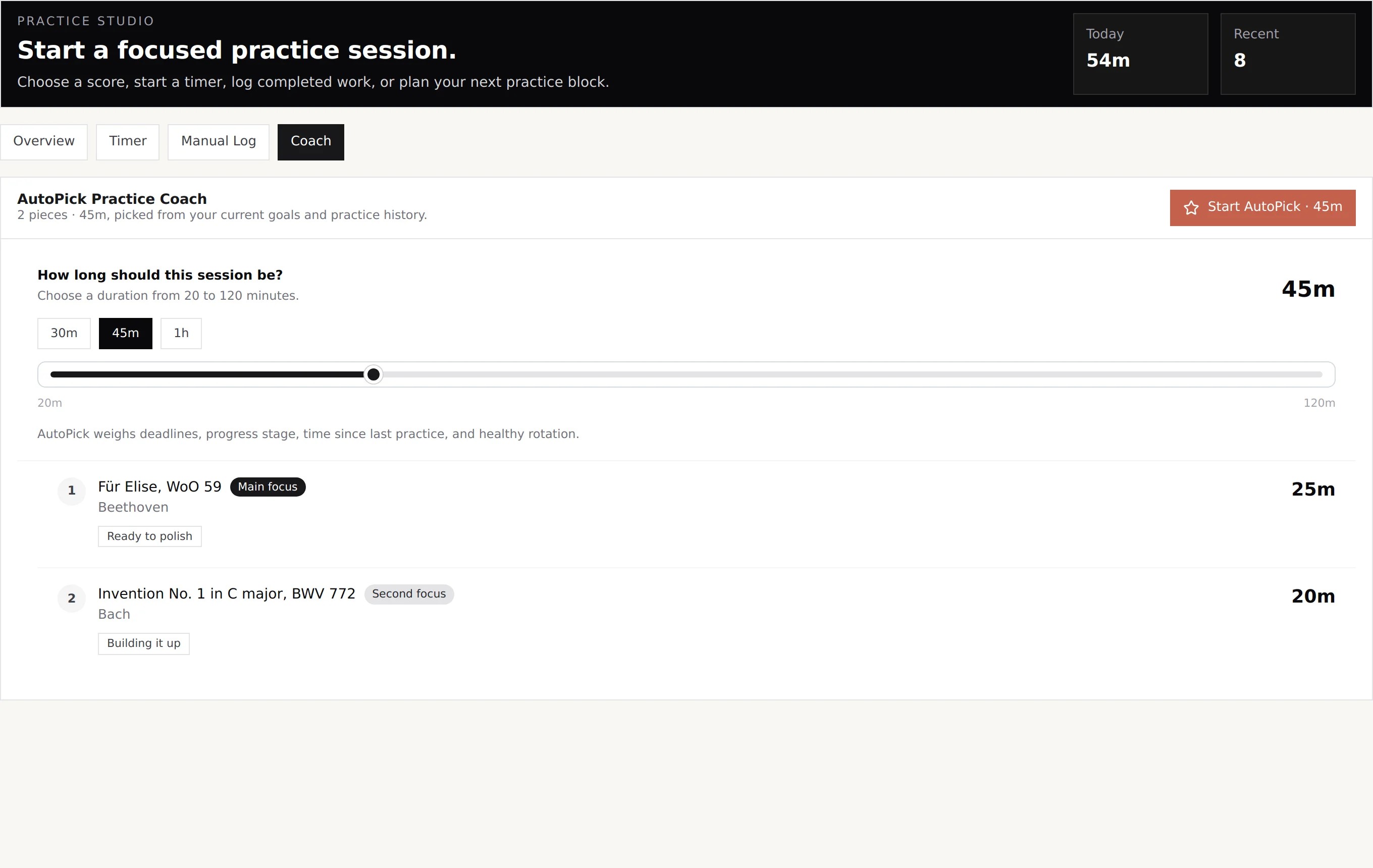Click the session duration slider handle
This screenshot has height=868, width=1373.
point(374,374)
